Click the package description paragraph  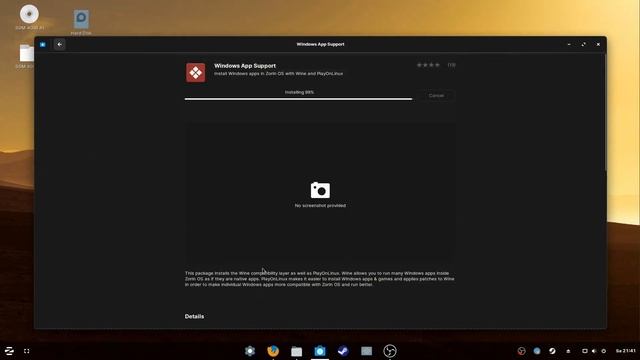click(320, 279)
